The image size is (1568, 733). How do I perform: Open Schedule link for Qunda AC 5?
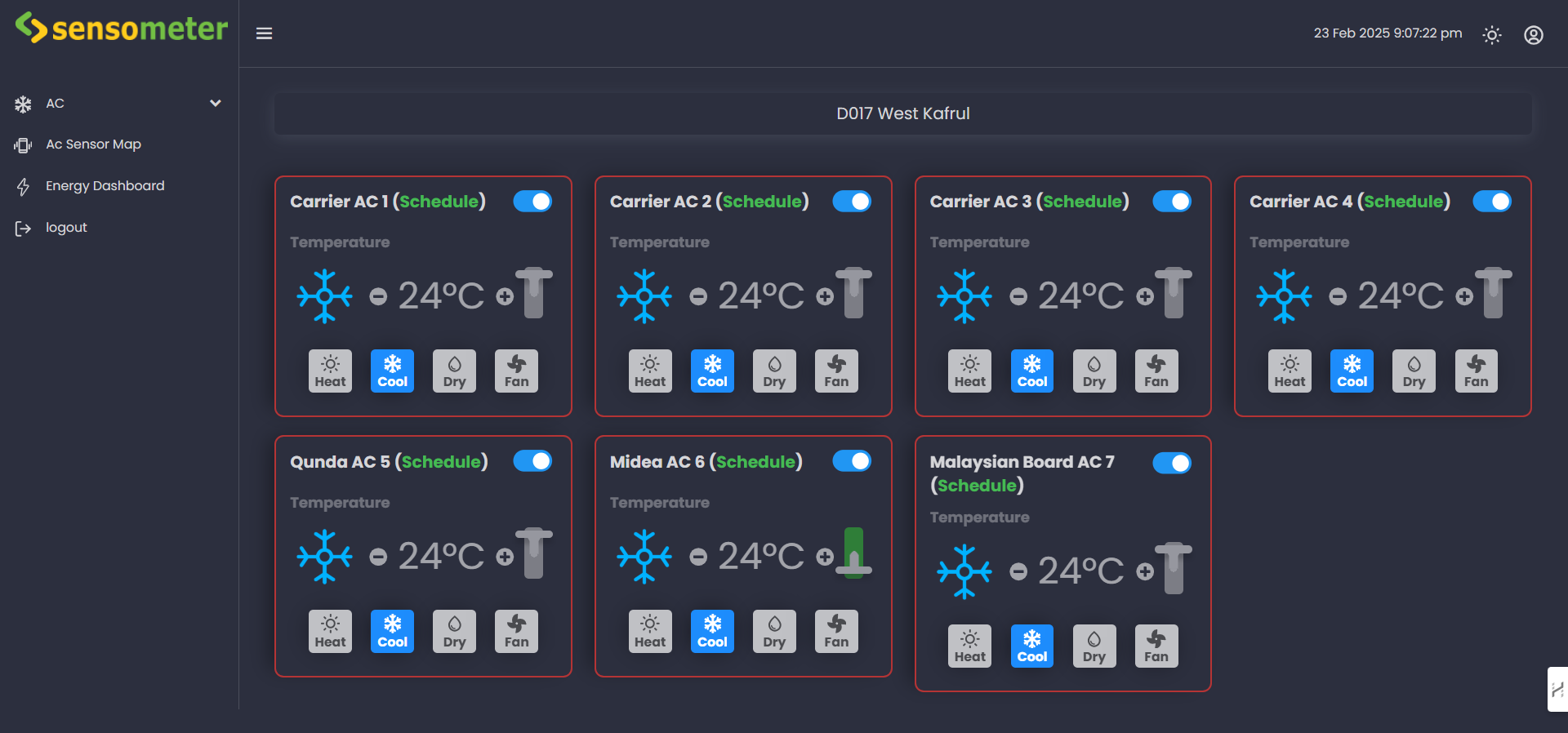(441, 462)
